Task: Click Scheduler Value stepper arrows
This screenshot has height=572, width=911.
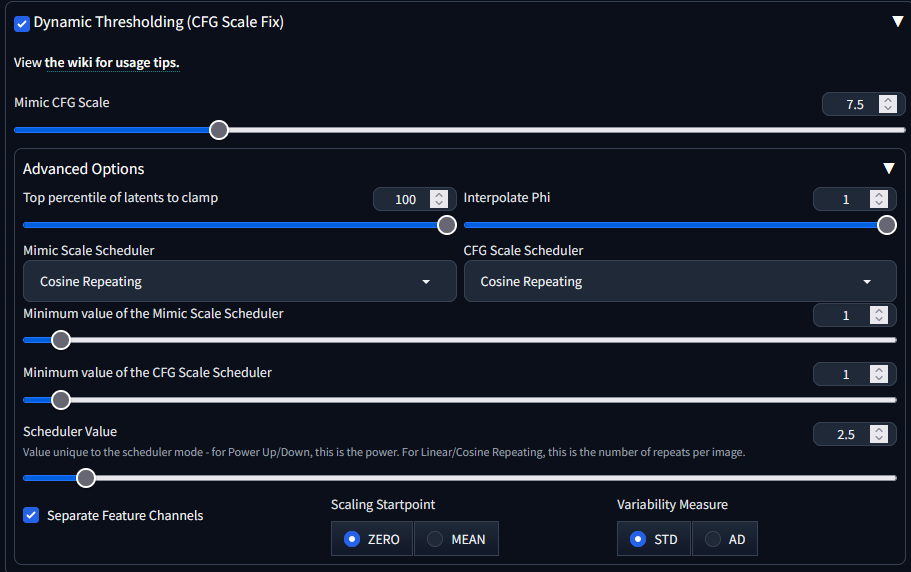Action: tap(878, 434)
